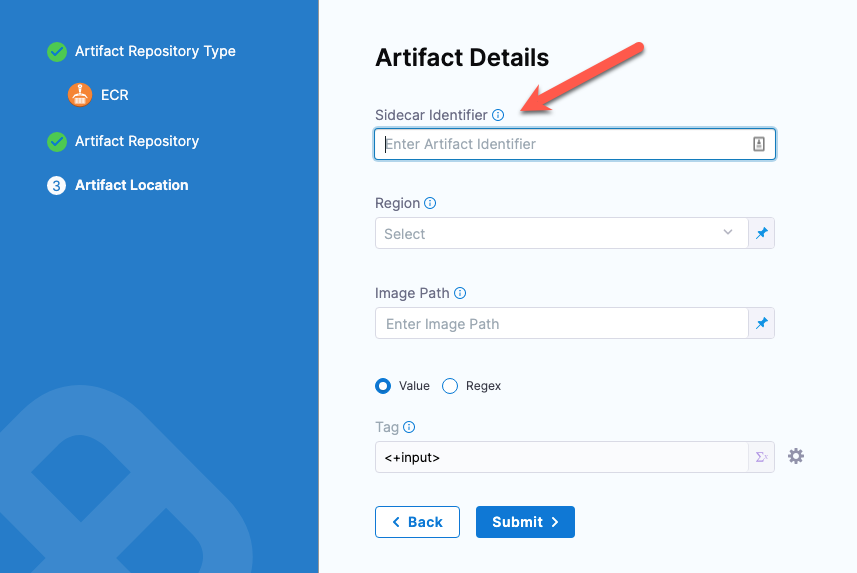
Task: Click the ECR repository icon
Action: tap(80, 95)
